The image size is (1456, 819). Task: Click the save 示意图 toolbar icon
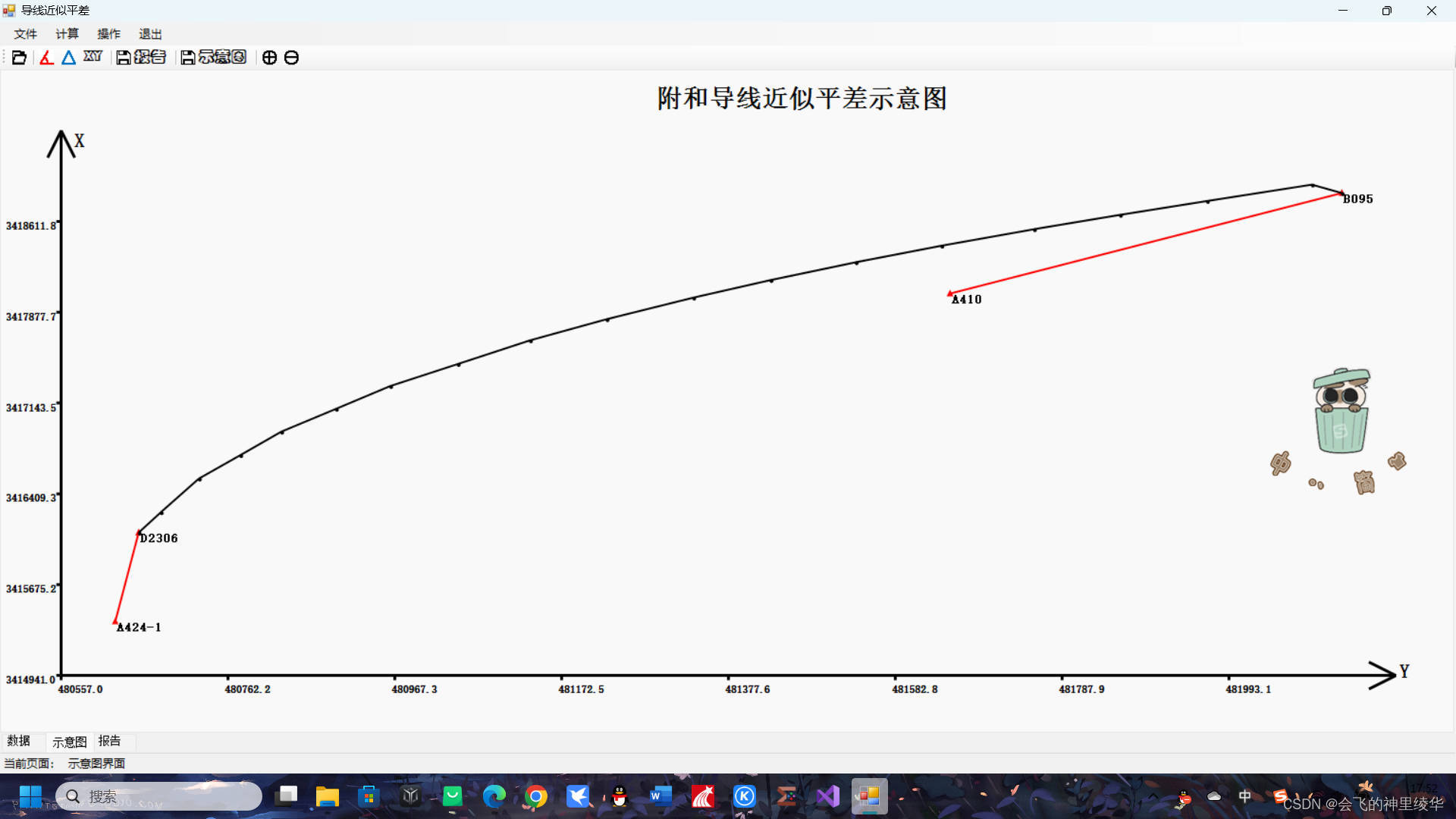[x=214, y=58]
